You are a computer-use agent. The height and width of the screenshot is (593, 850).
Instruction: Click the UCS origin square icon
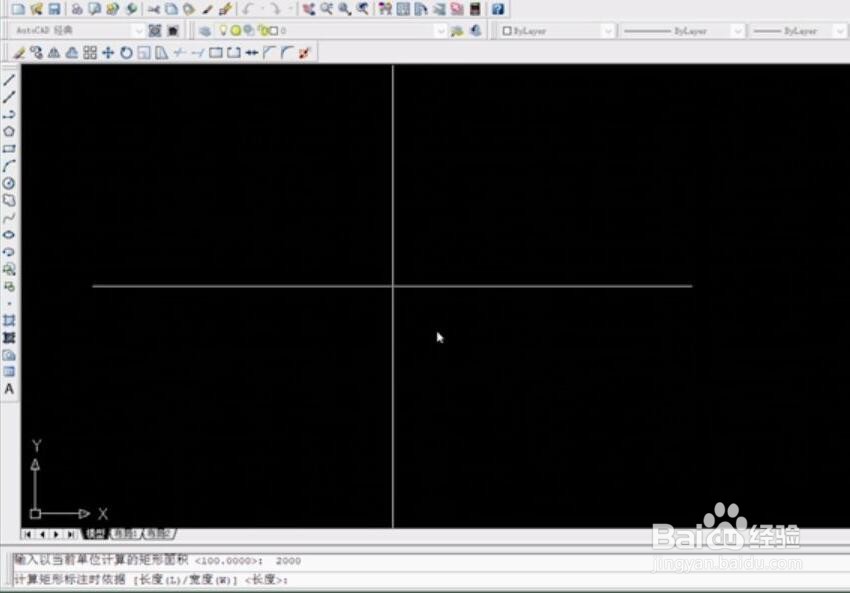35,513
